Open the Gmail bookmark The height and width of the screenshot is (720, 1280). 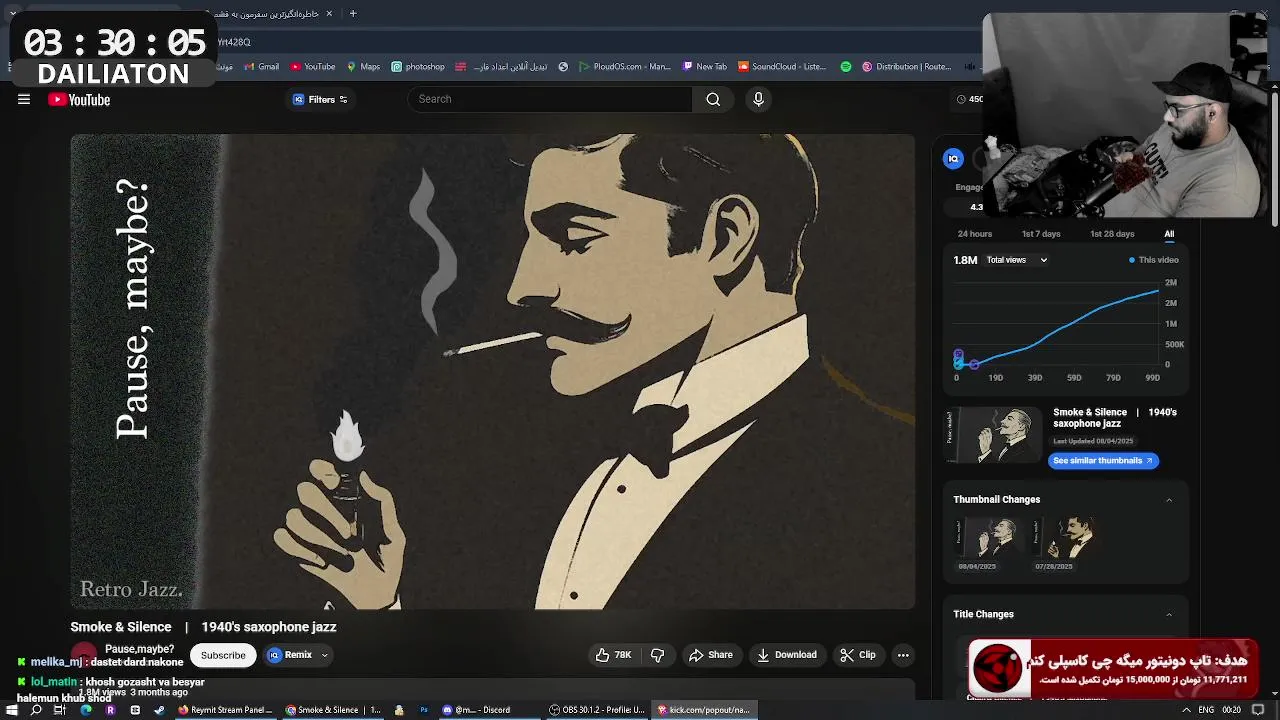(261, 67)
